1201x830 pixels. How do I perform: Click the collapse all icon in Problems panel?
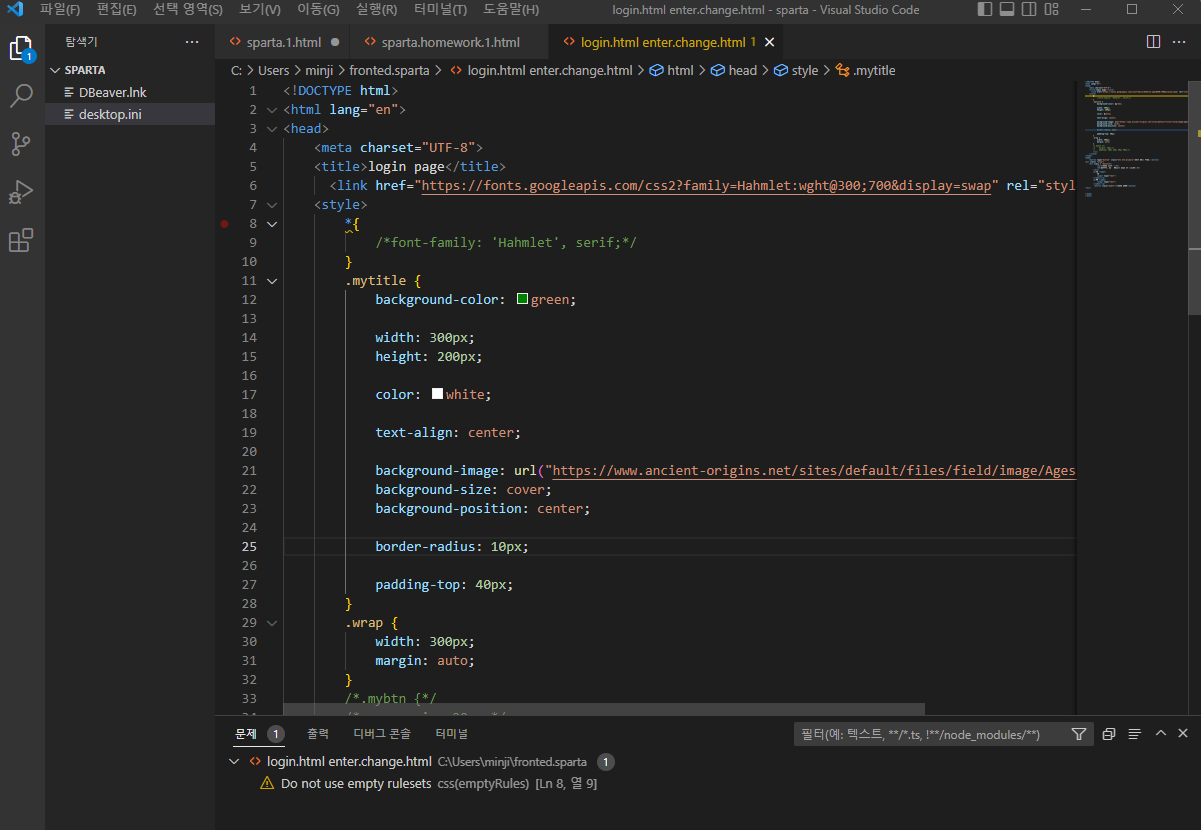point(1109,734)
